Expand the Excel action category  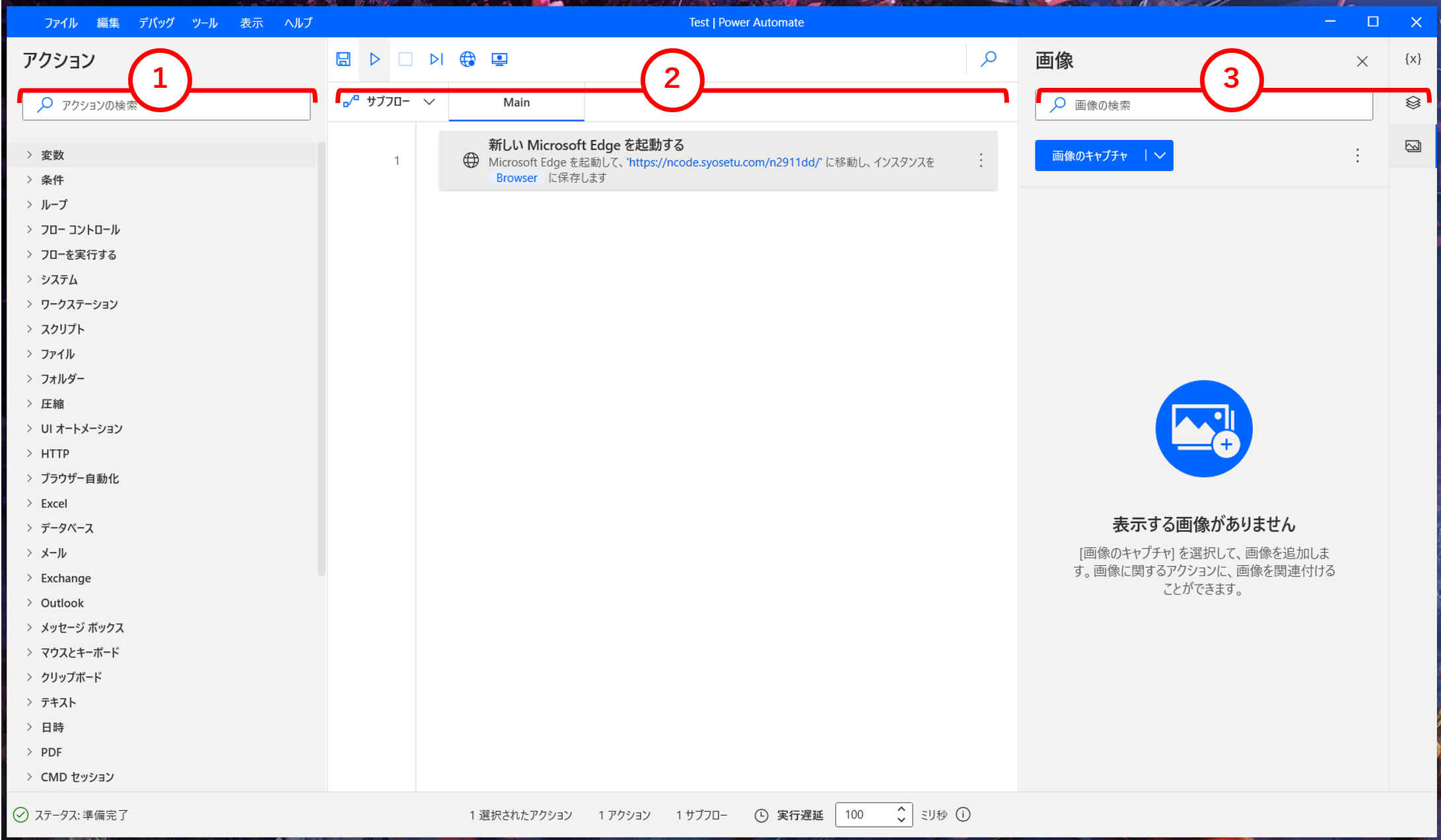pos(54,504)
